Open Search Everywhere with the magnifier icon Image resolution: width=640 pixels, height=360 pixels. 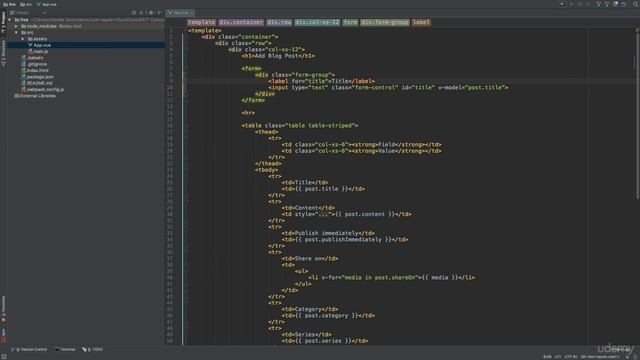[x=635, y=4]
